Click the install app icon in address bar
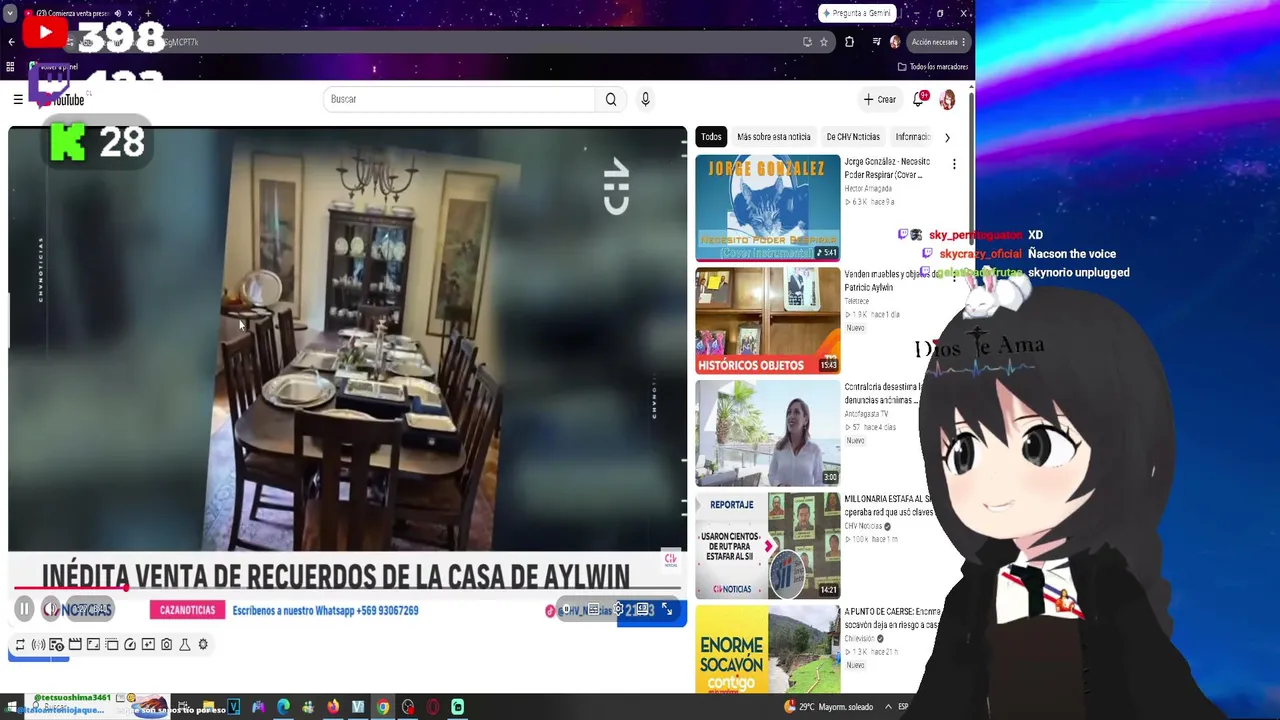Image resolution: width=1280 pixels, height=720 pixels. [x=807, y=42]
